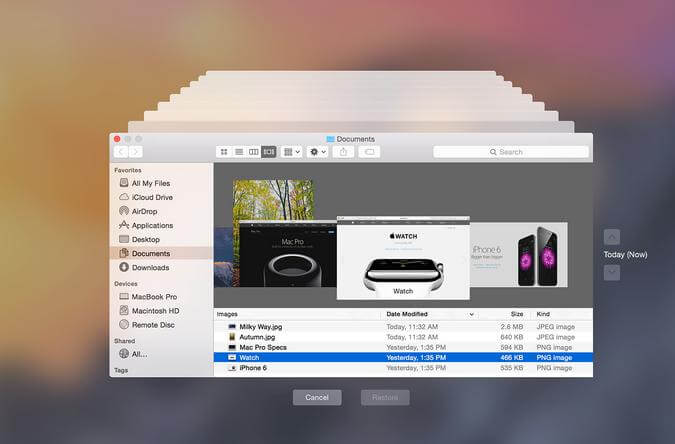Select the iPhone 6 file row

tap(403, 368)
